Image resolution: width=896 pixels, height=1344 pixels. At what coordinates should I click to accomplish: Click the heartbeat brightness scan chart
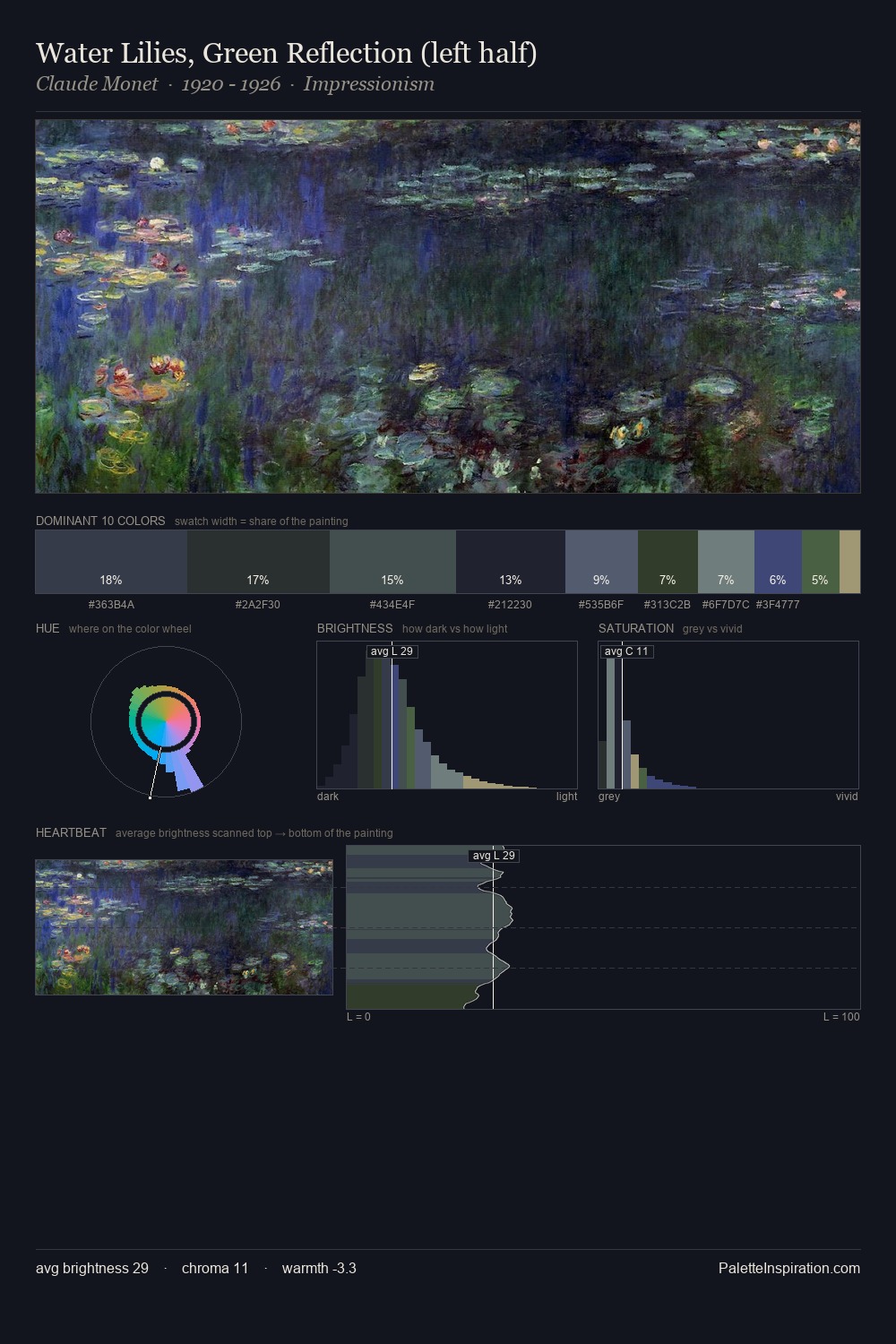[x=603, y=927]
